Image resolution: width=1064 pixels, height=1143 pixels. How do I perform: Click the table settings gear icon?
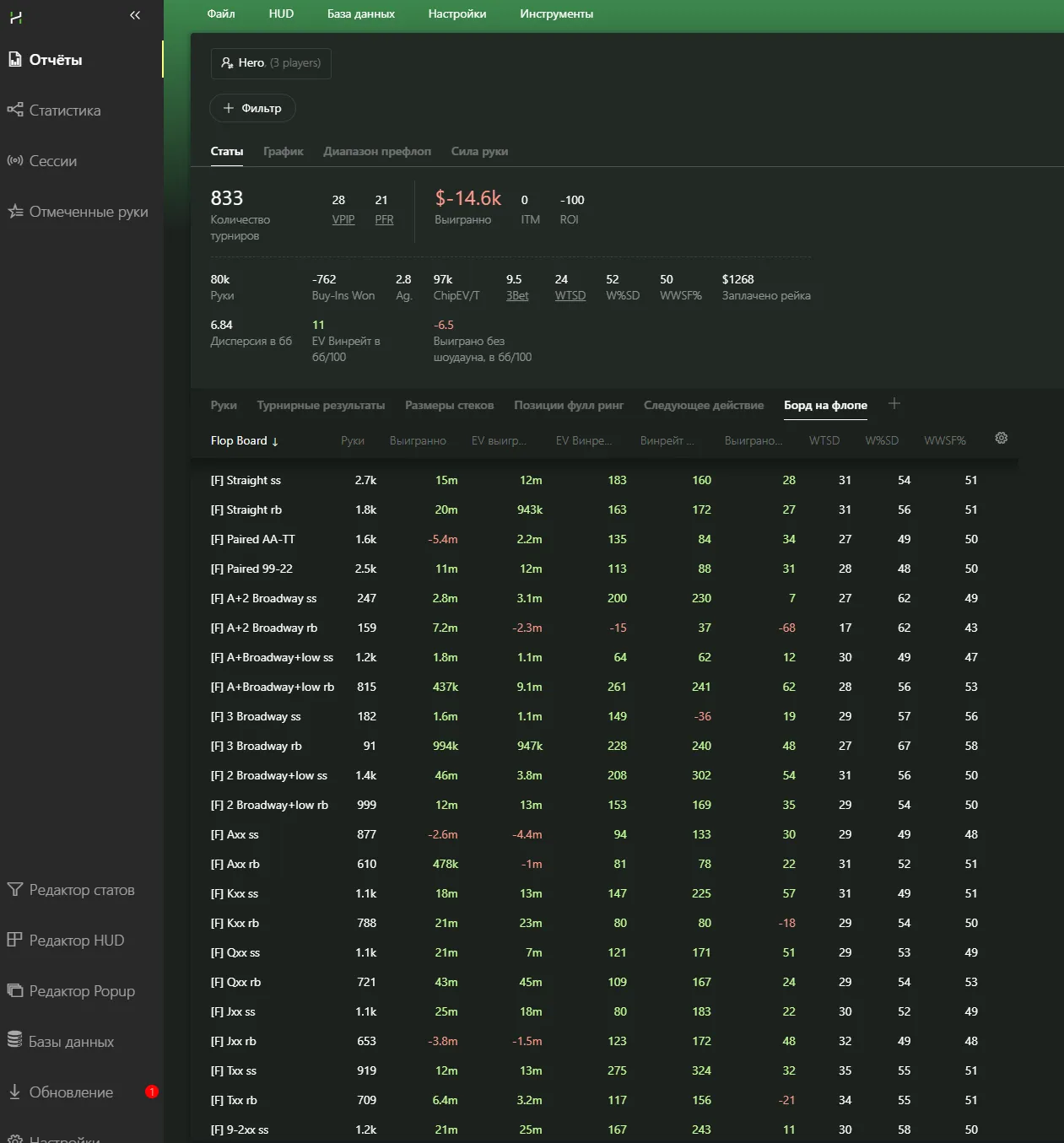click(x=1001, y=438)
